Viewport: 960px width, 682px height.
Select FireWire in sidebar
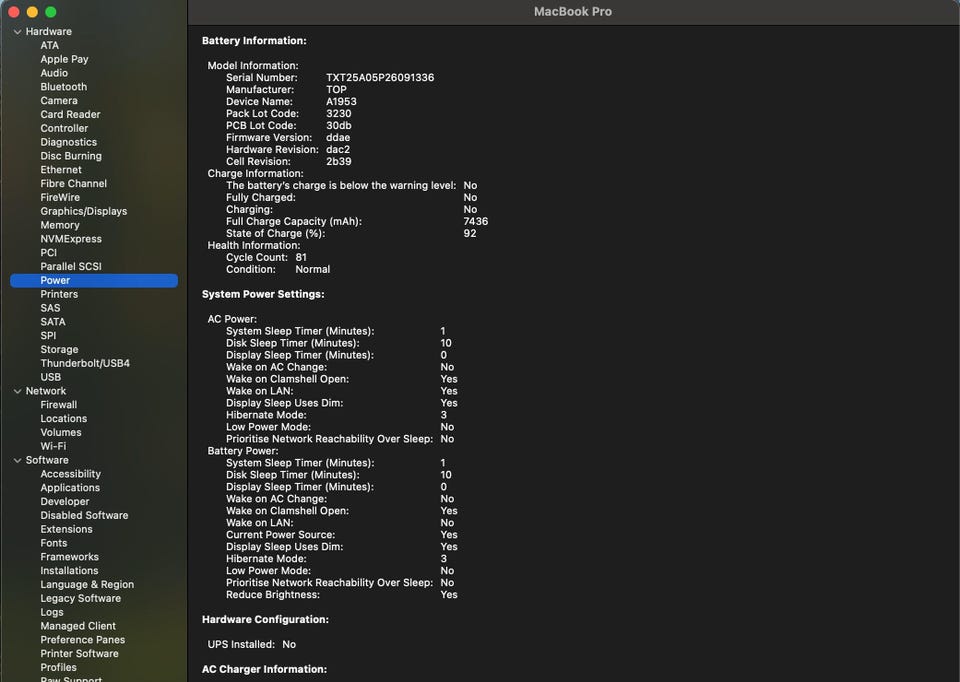[x=60, y=197]
